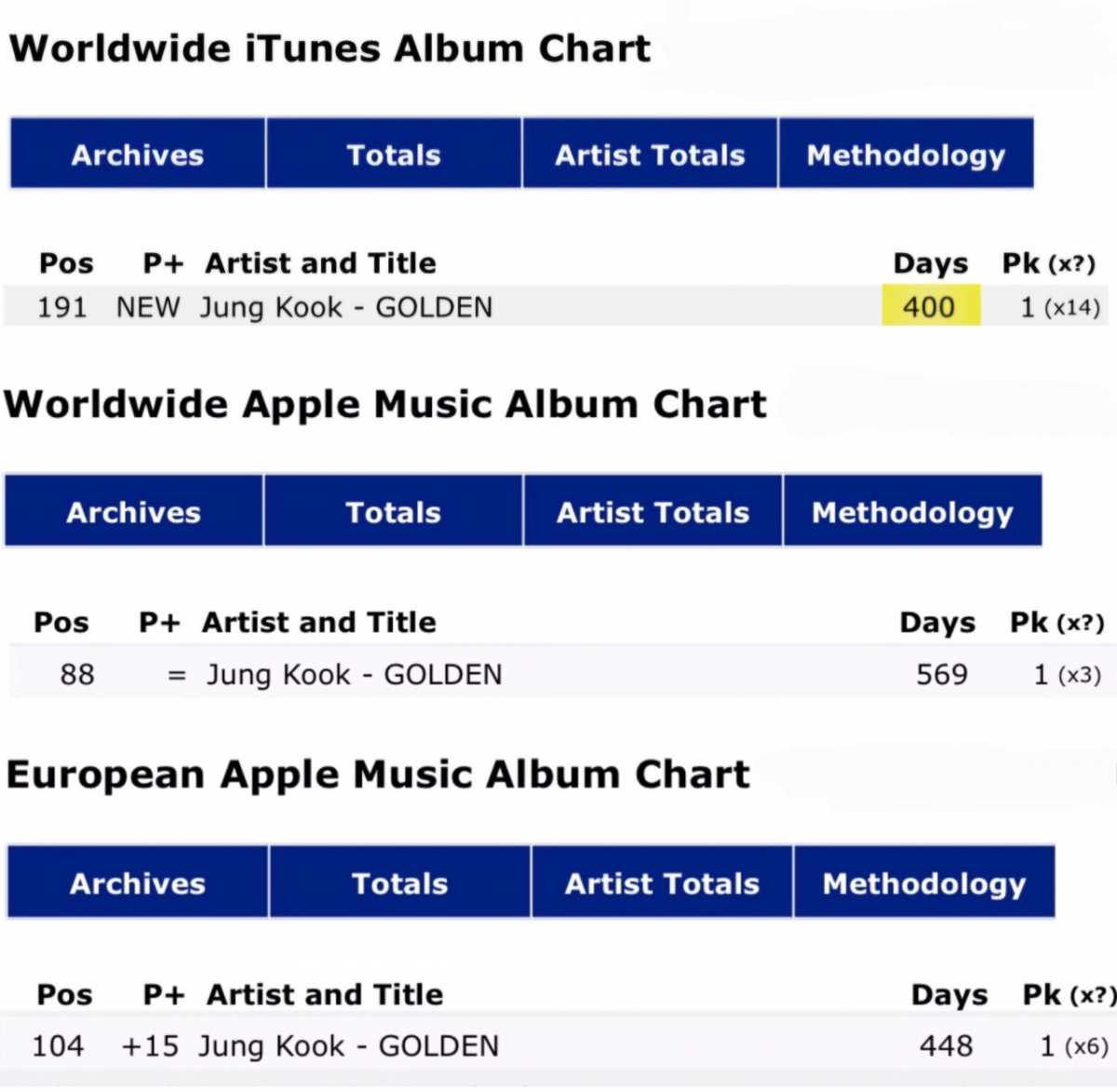Click Jung Kook - GOLDEN at position 88

[354, 674]
